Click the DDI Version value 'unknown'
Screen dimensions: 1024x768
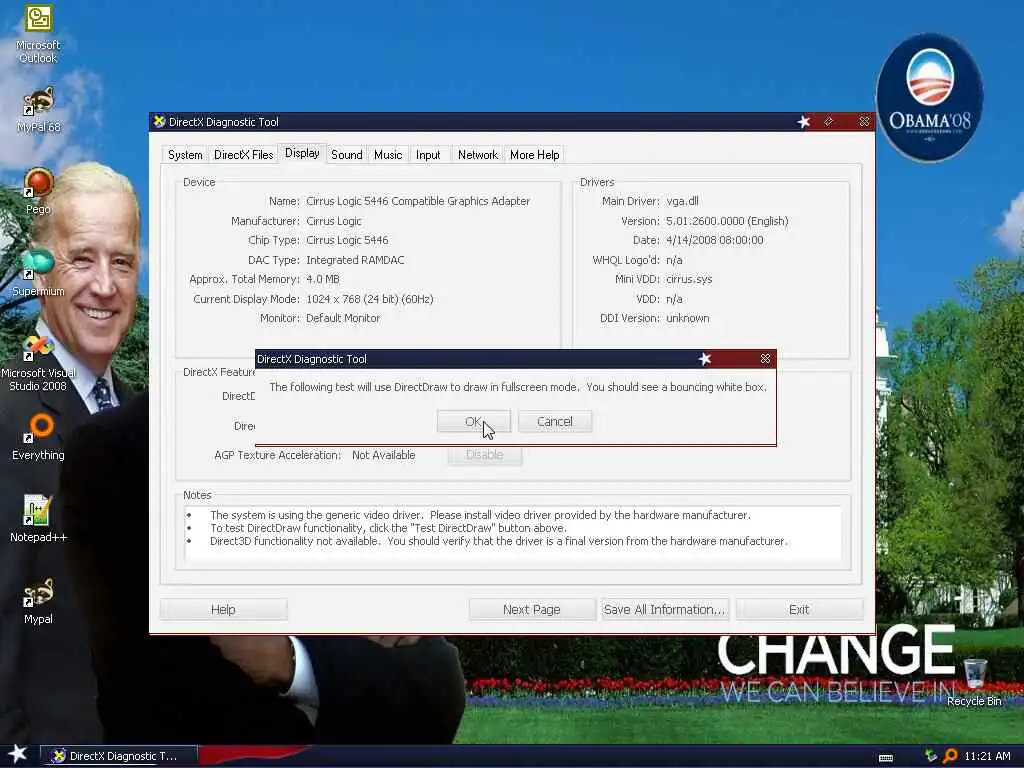pos(687,318)
